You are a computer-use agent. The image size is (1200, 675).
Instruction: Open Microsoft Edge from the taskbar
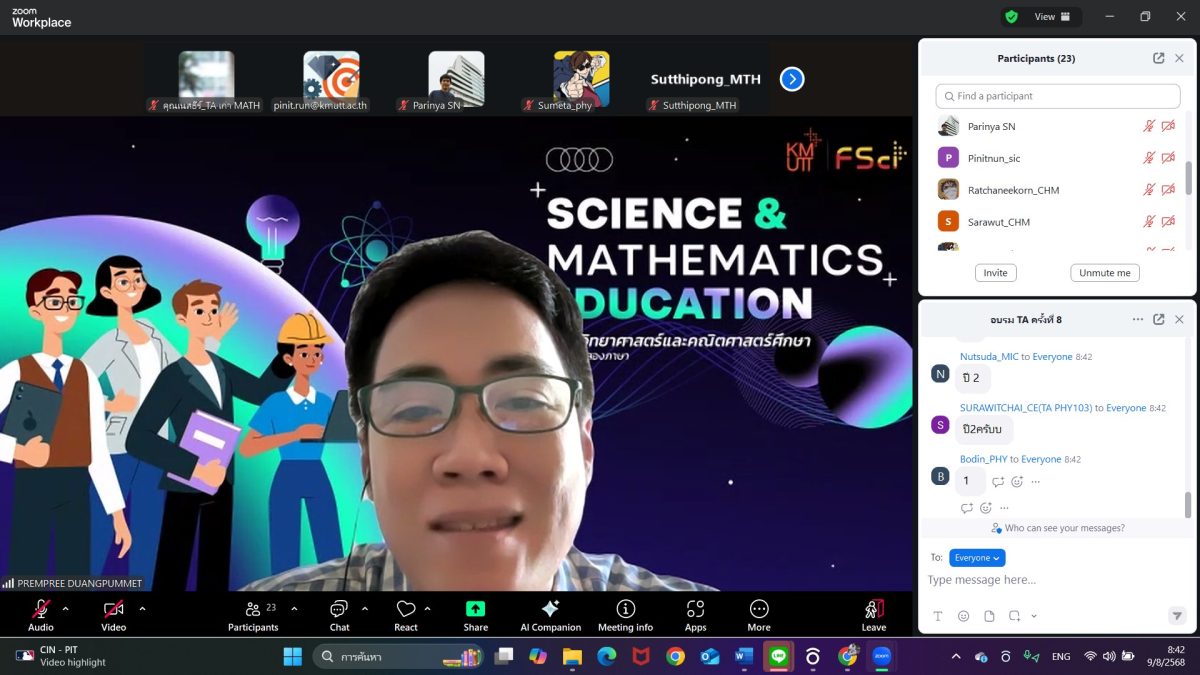tap(607, 656)
